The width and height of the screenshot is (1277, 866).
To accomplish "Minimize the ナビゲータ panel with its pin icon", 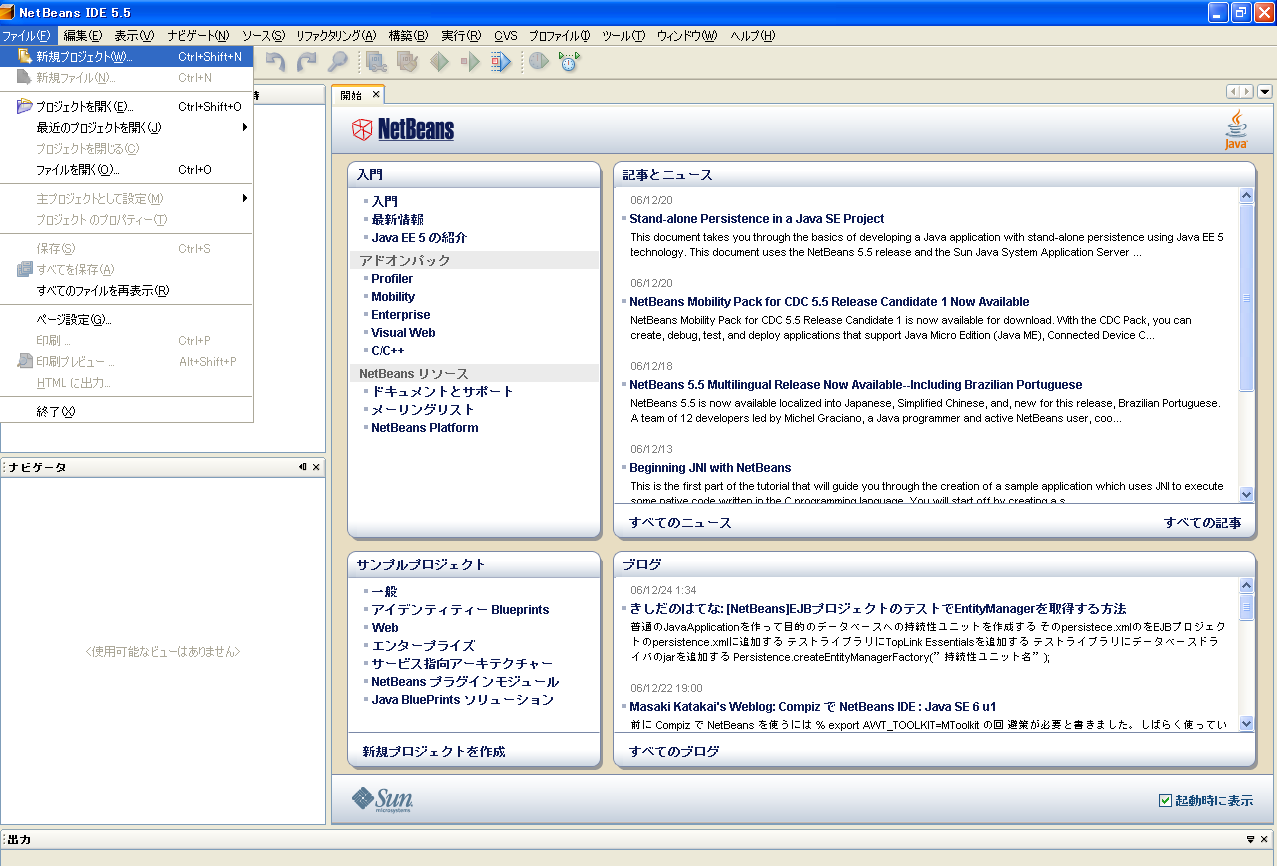I will [x=302, y=467].
